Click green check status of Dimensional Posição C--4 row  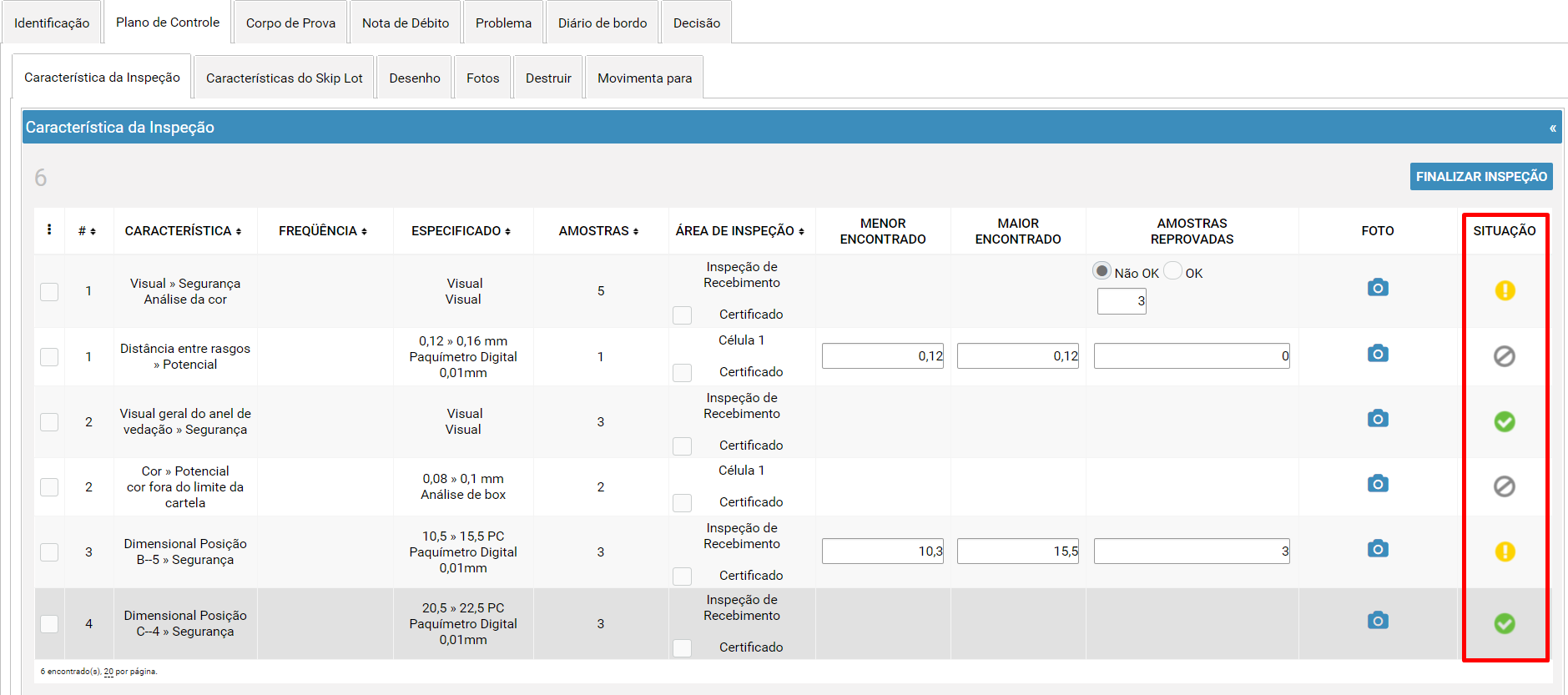1505,623
